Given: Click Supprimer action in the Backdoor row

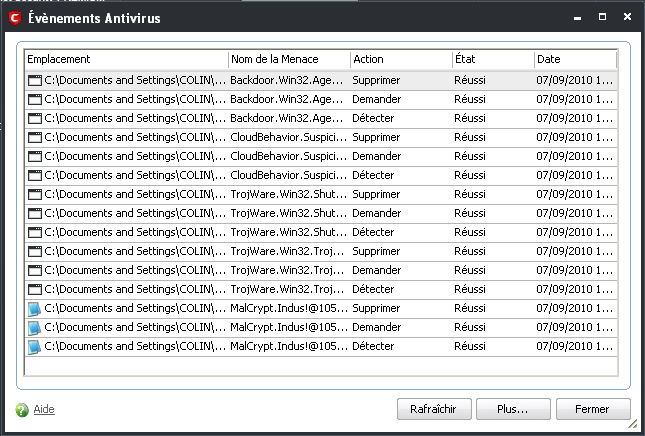Looking at the screenshot, I should pos(376,80).
